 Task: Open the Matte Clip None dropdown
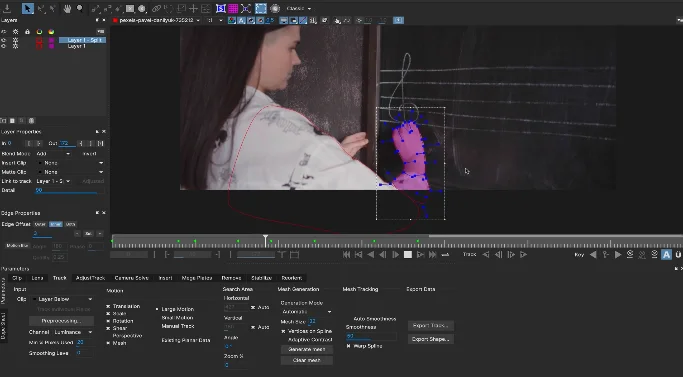coord(70,172)
